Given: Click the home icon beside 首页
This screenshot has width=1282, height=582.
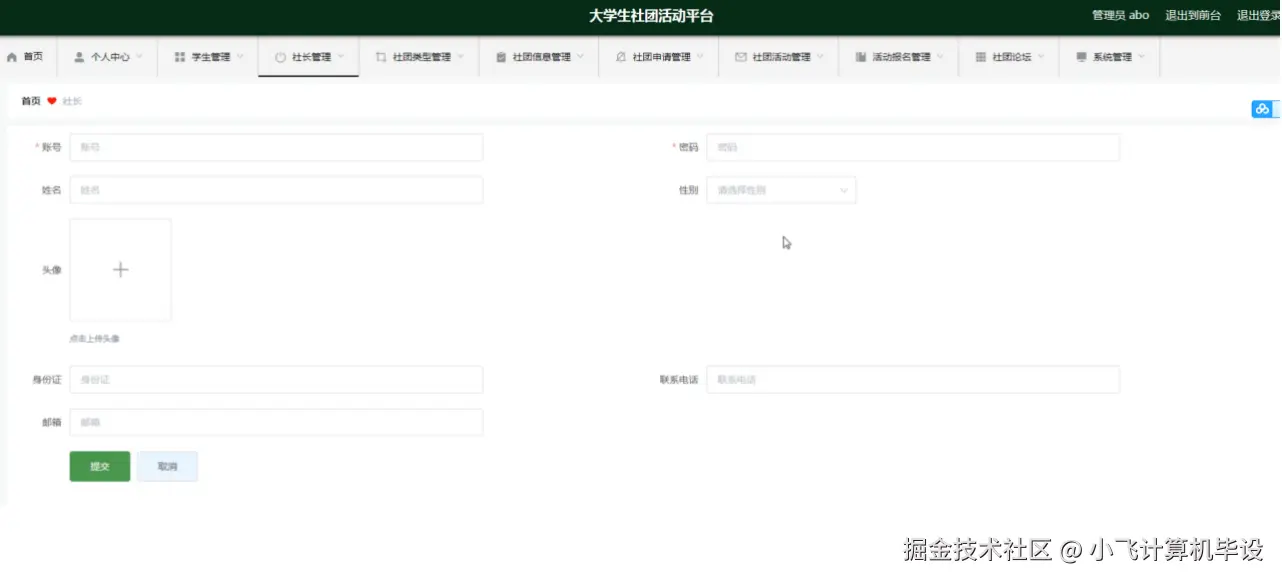Looking at the screenshot, I should click(12, 57).
